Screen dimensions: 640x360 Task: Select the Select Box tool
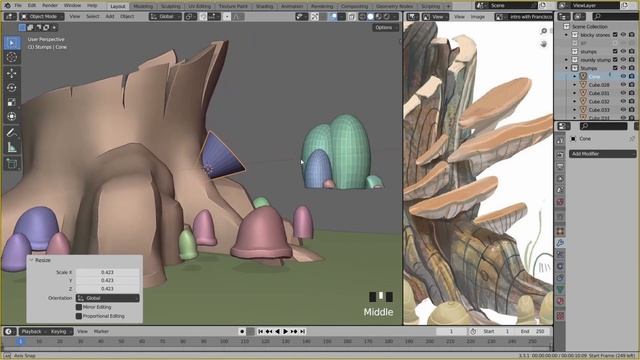click(x=12, y=43)
